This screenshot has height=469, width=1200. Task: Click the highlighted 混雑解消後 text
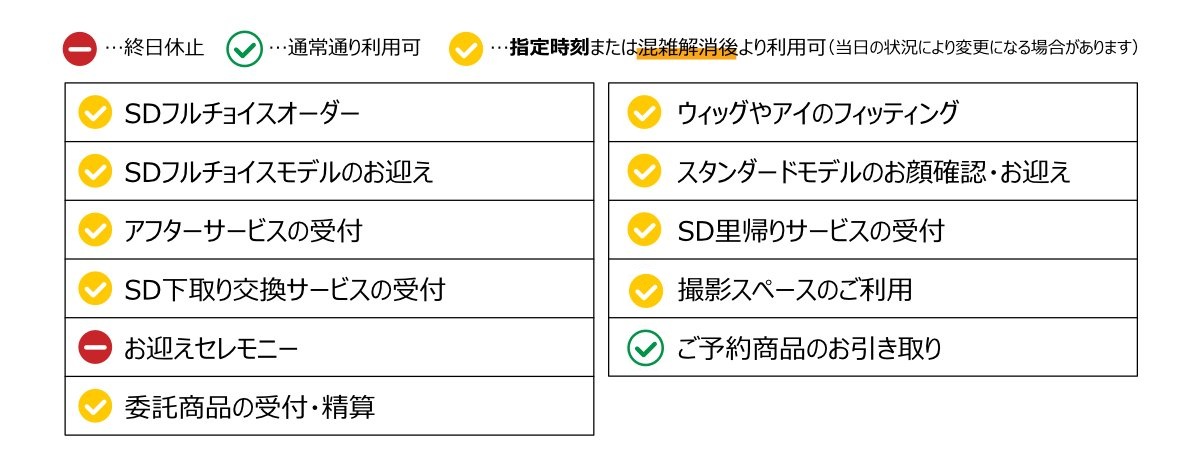tap(686, 48)
